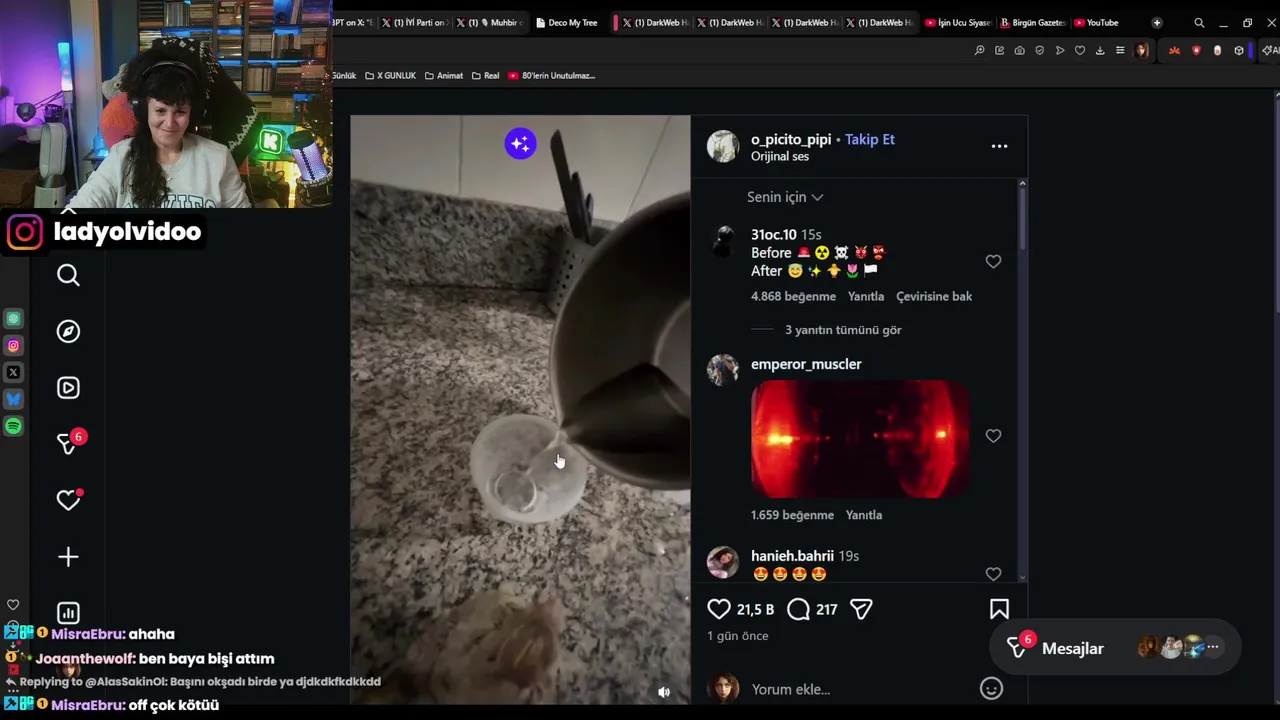The image size is (1280, 720).
Task: Click Çevirisine bak under 31oc.10 comment
Action: [934, 296]
